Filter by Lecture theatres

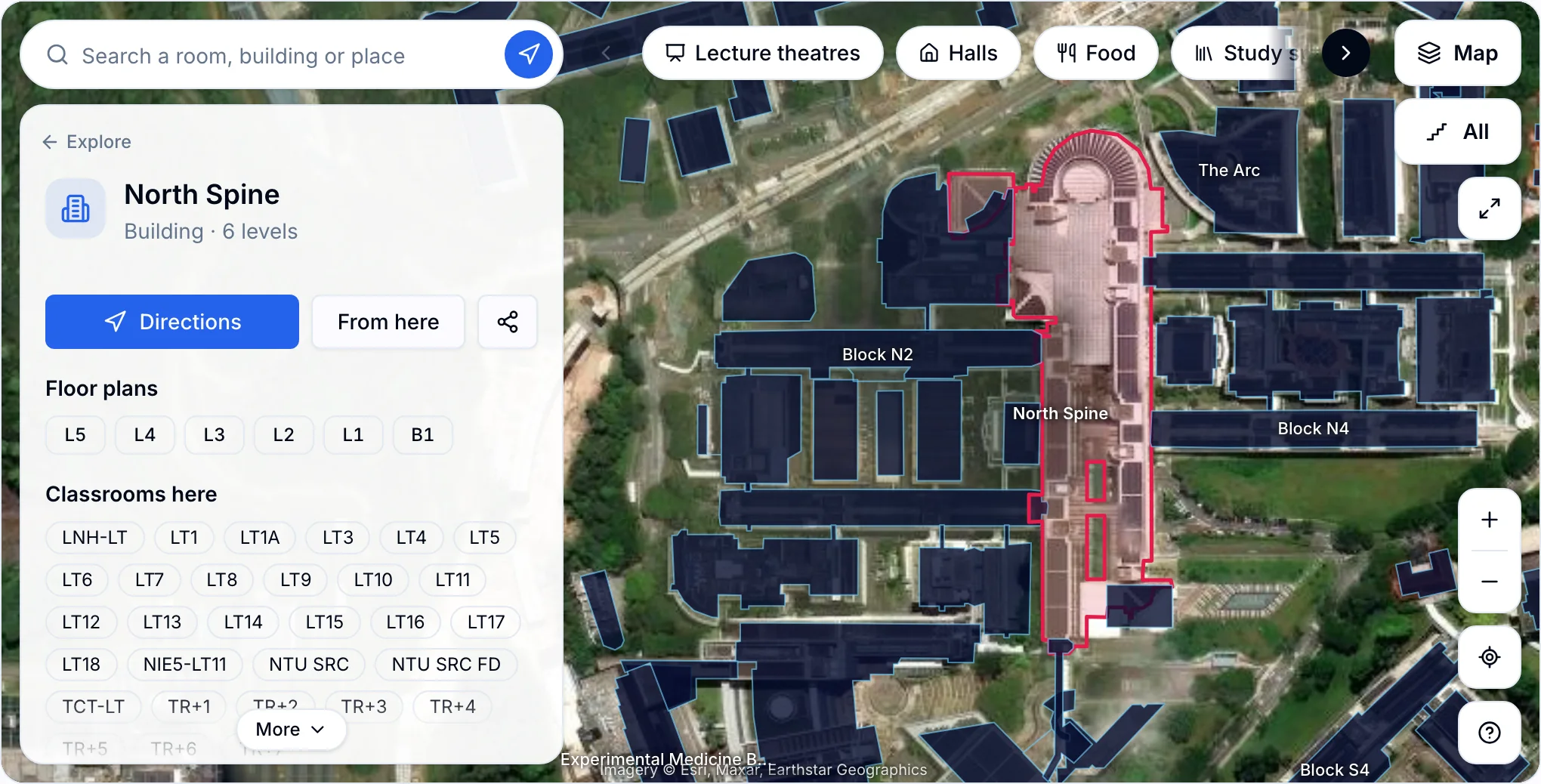(762, 53)
